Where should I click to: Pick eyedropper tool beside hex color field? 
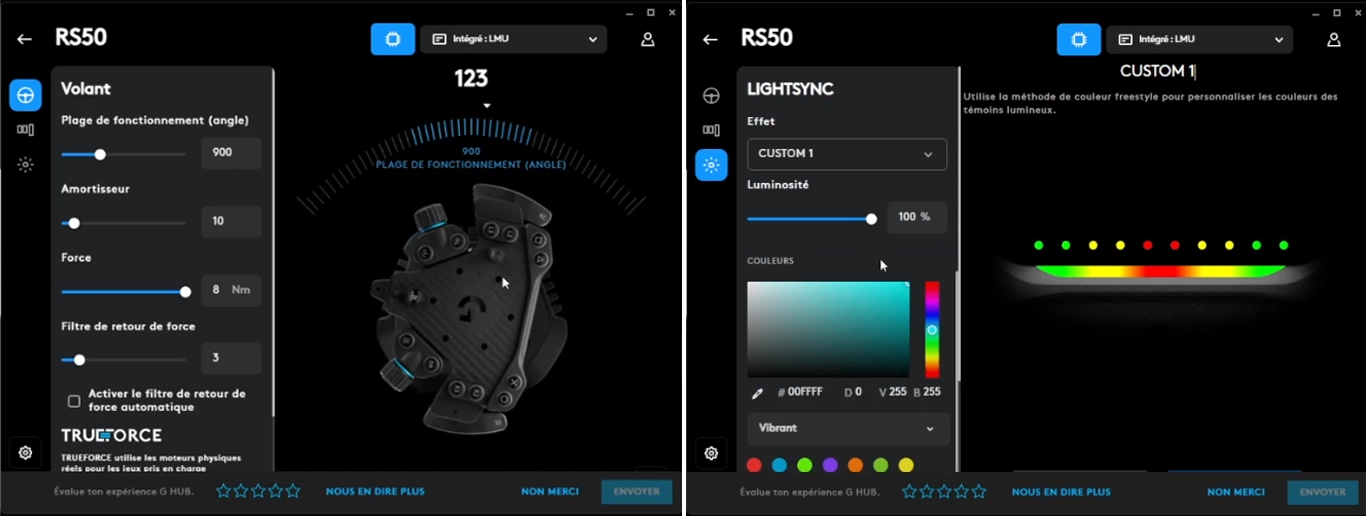757,393
